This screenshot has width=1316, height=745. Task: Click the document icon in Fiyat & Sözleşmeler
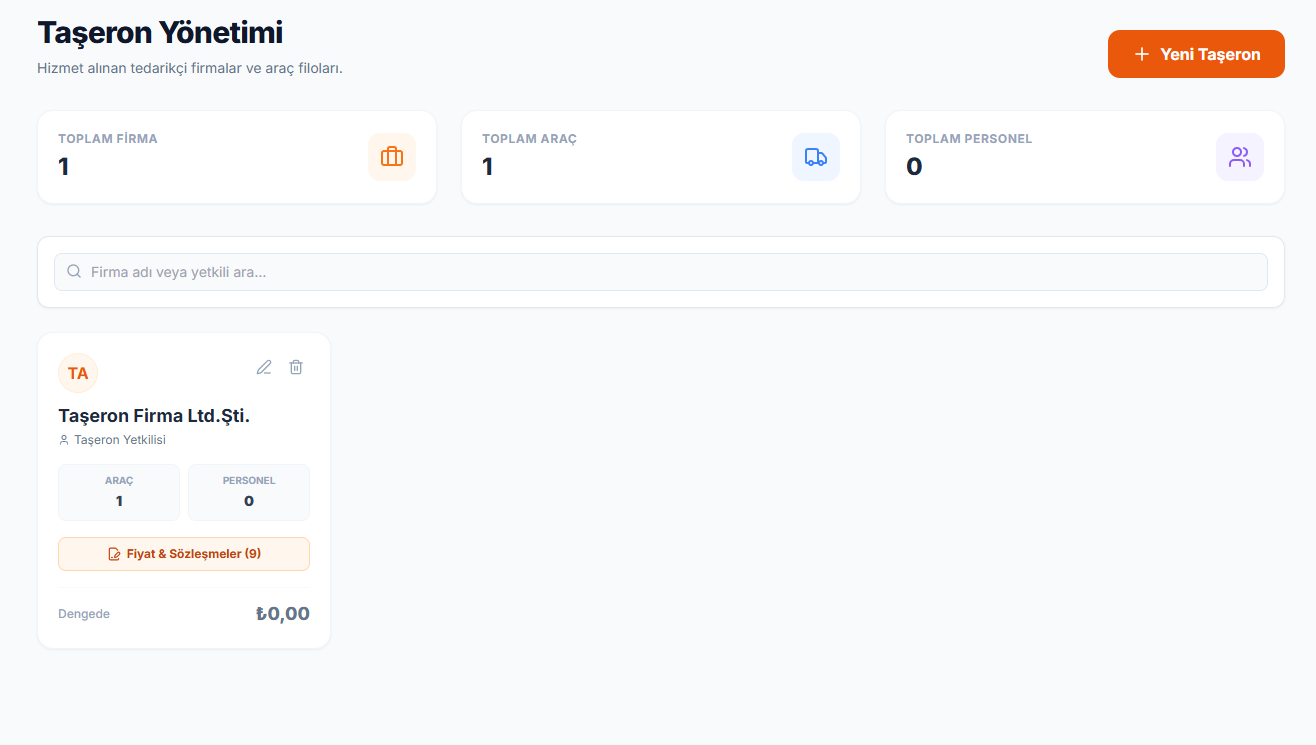coord(114,554)
